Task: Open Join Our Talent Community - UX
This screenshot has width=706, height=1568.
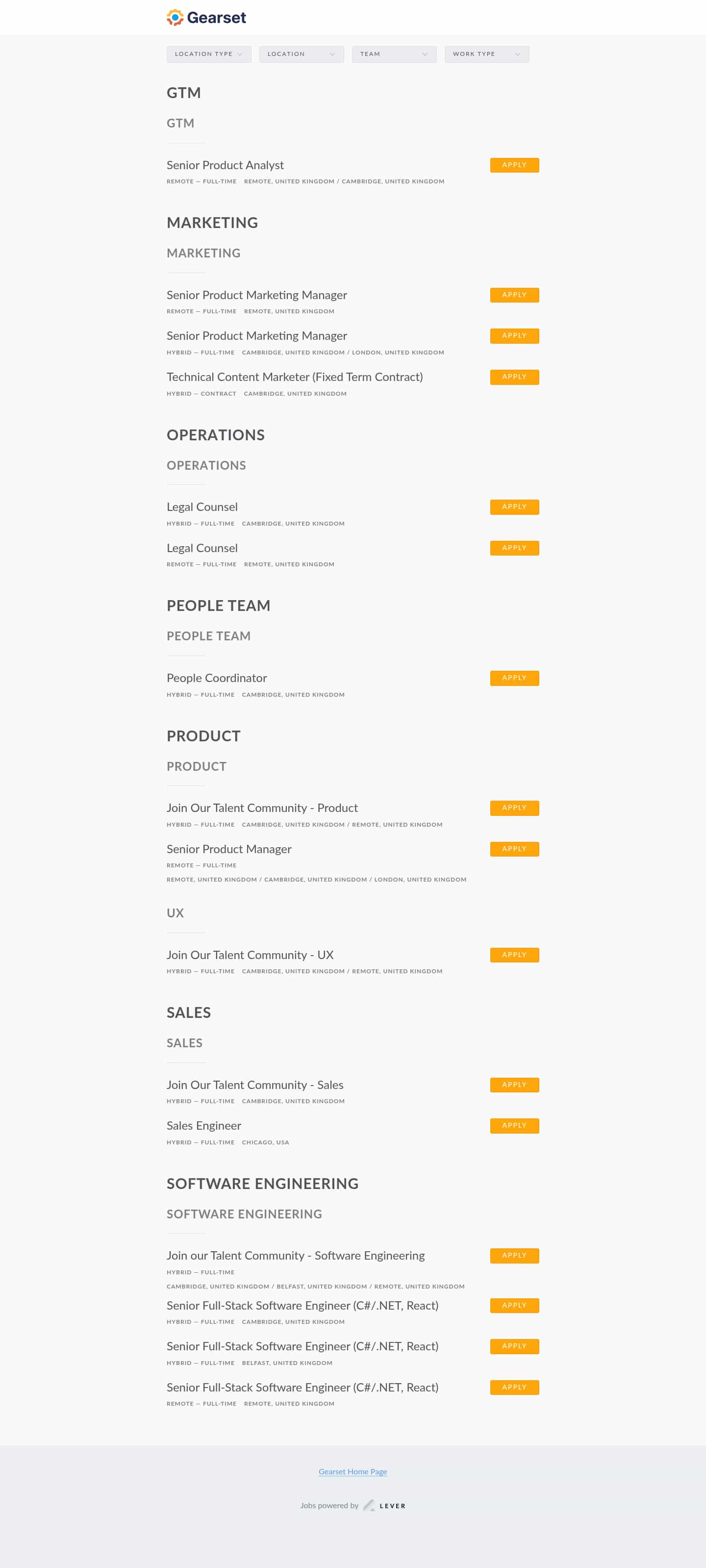Action: click(x=250, y=955)
